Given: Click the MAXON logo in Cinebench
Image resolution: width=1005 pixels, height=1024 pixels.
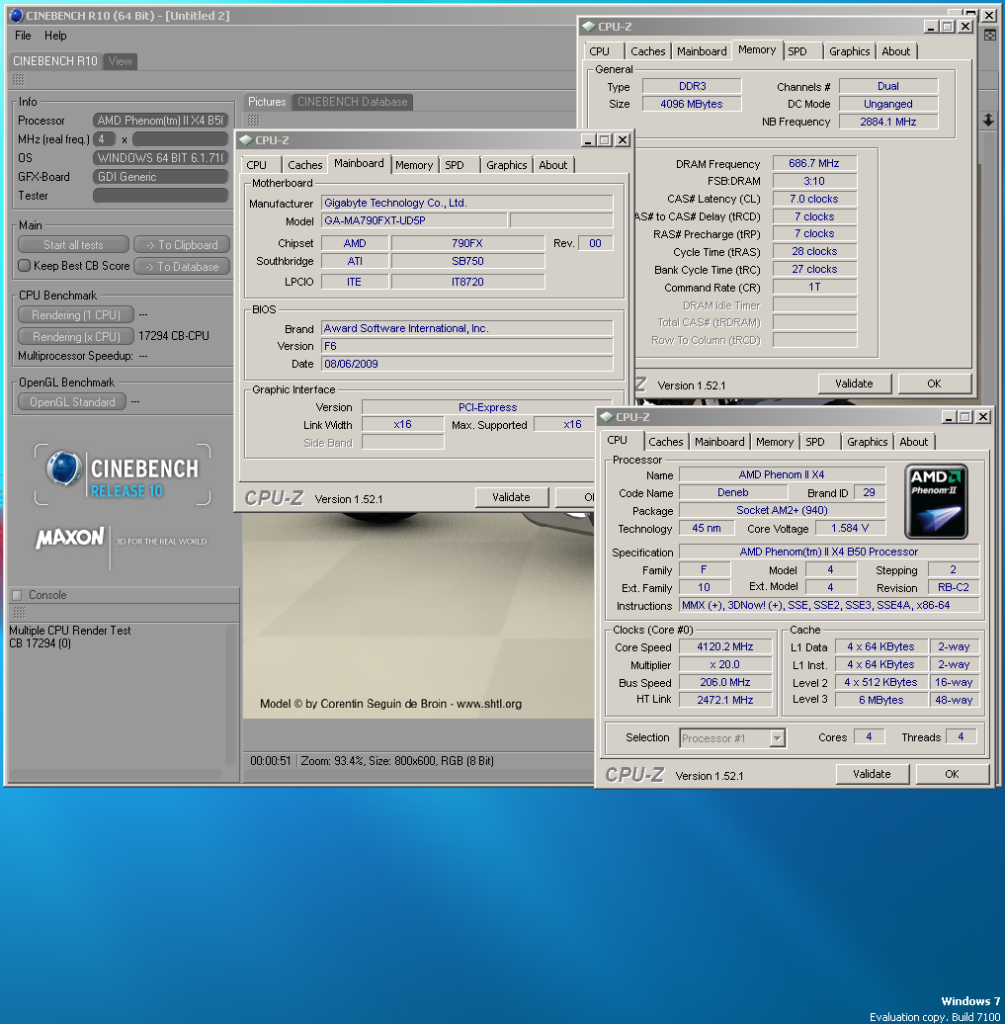Looking at the screenshot, I should [x=70, y=538].
